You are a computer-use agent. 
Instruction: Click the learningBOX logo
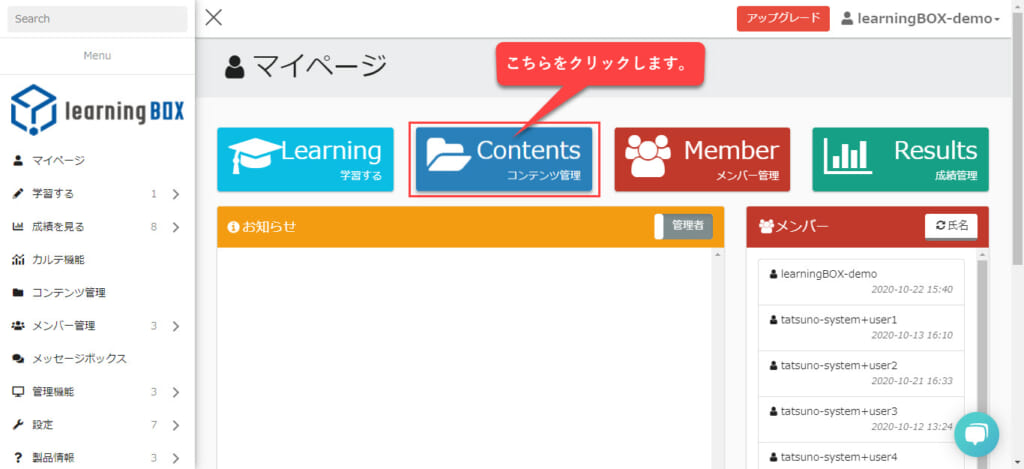tap(97, 110)
